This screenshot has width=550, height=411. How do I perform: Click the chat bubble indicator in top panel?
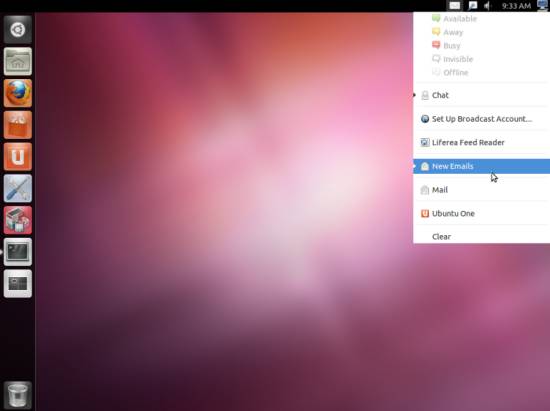[473, 6]
